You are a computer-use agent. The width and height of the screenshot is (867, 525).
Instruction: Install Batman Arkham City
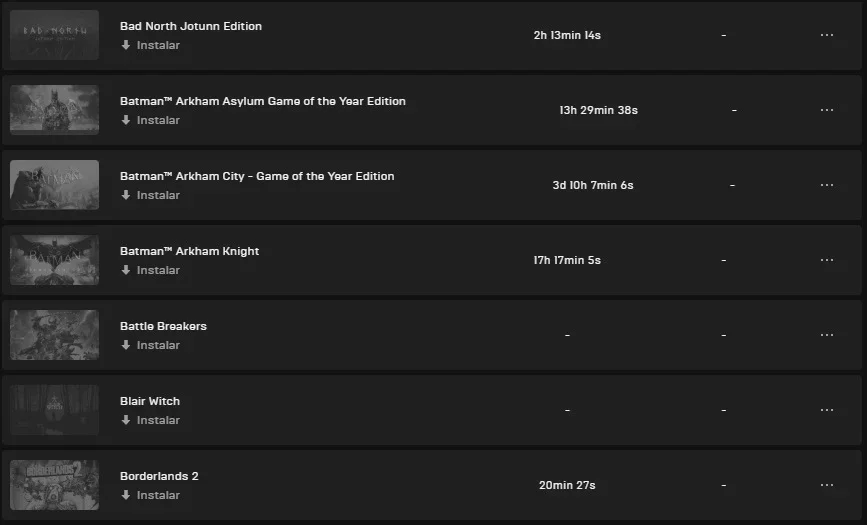point(150,195)
